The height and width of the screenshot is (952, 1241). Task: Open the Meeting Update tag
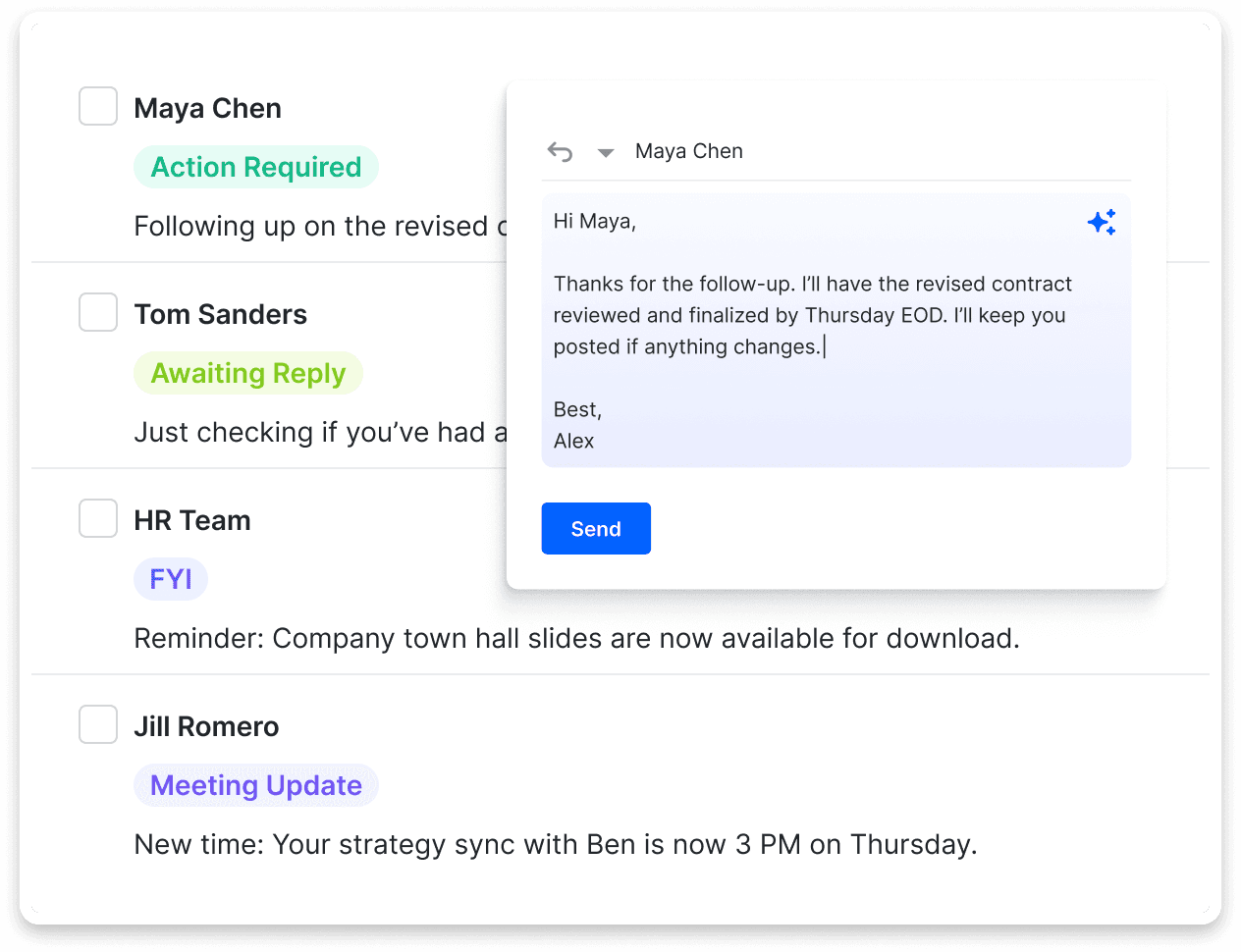tap(256, 786)
